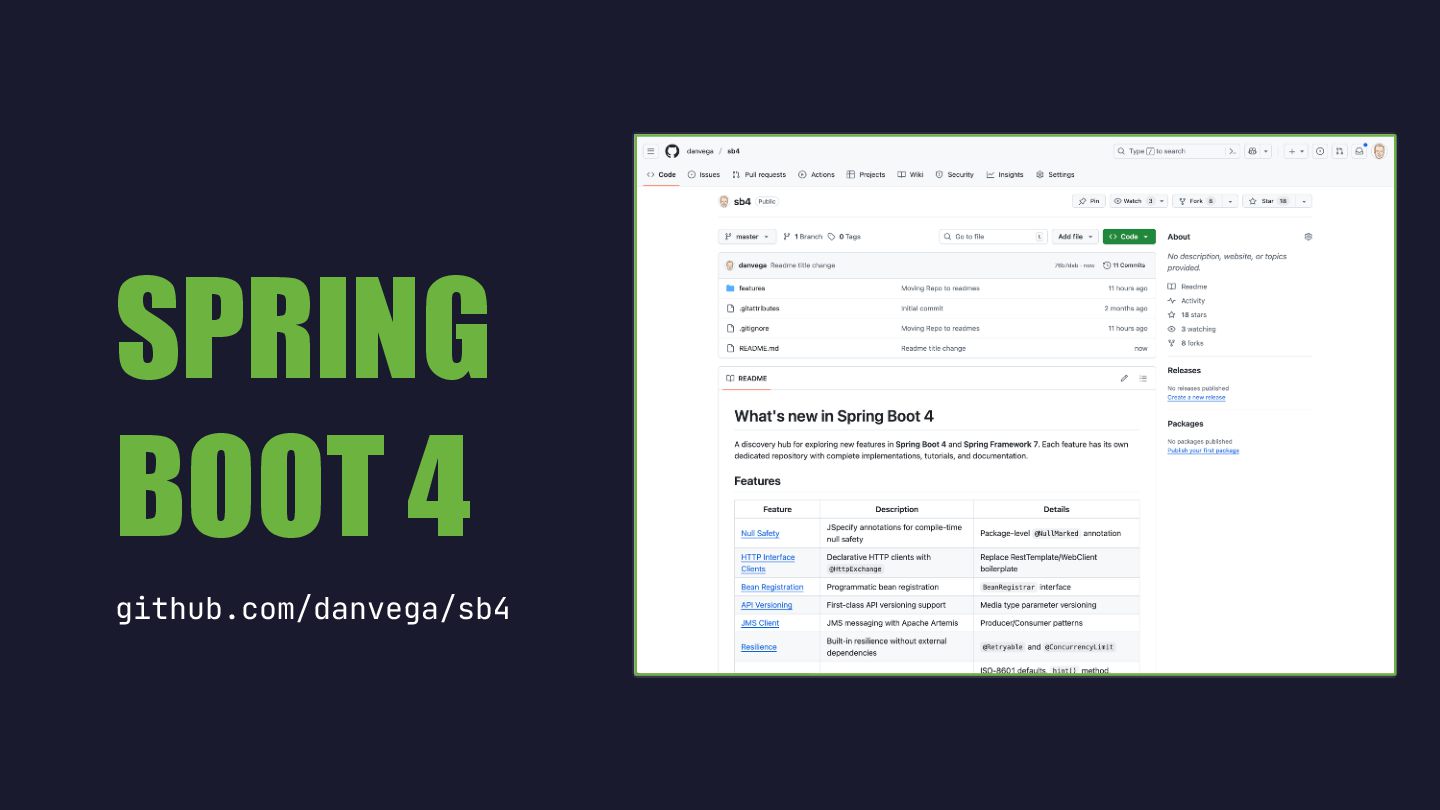
Task: Click Publish your first package link
Action: [x=1203, y=451]
